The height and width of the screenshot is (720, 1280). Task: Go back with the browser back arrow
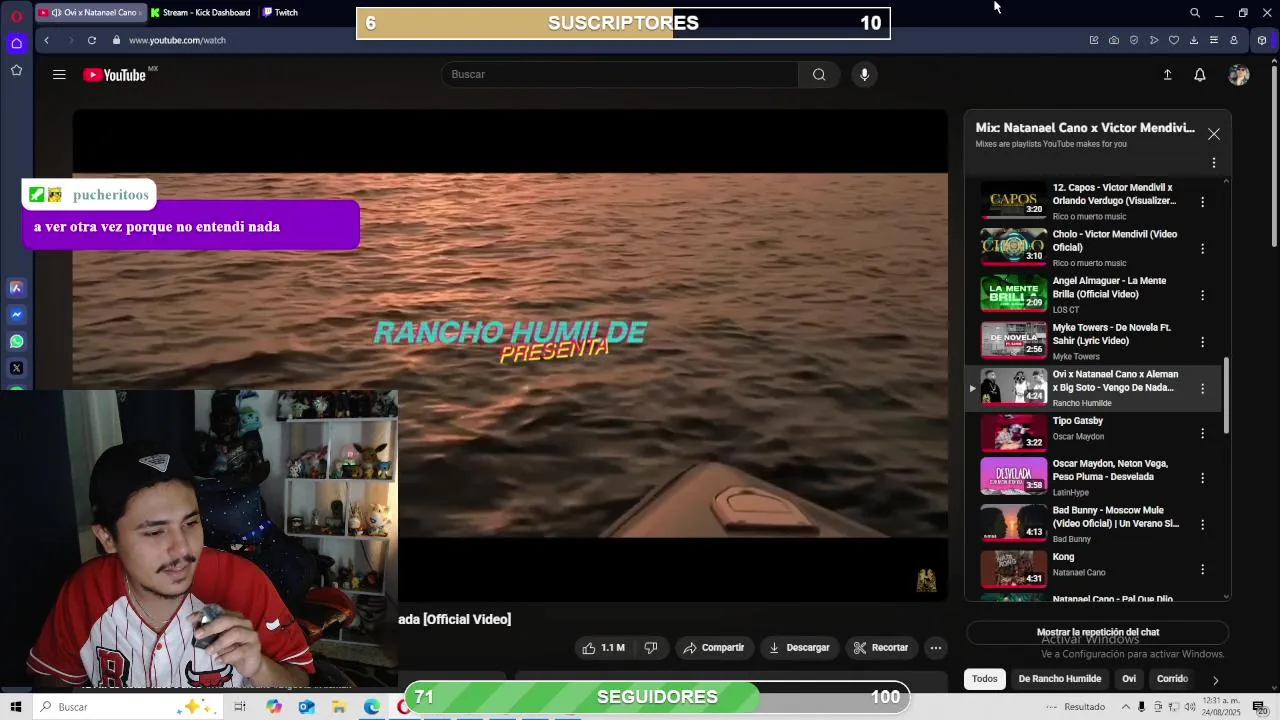[x=46, y=40]
